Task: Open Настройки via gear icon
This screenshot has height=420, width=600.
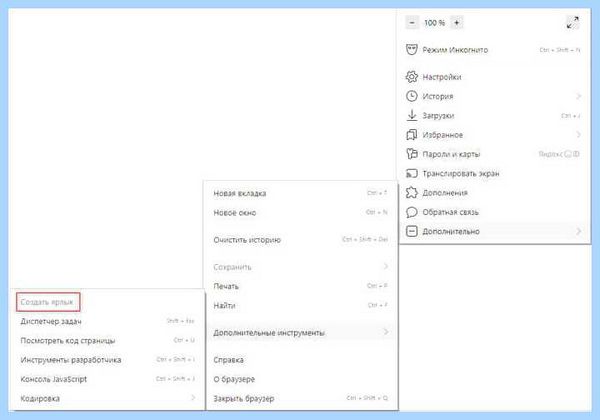Action: pos(412,77)
